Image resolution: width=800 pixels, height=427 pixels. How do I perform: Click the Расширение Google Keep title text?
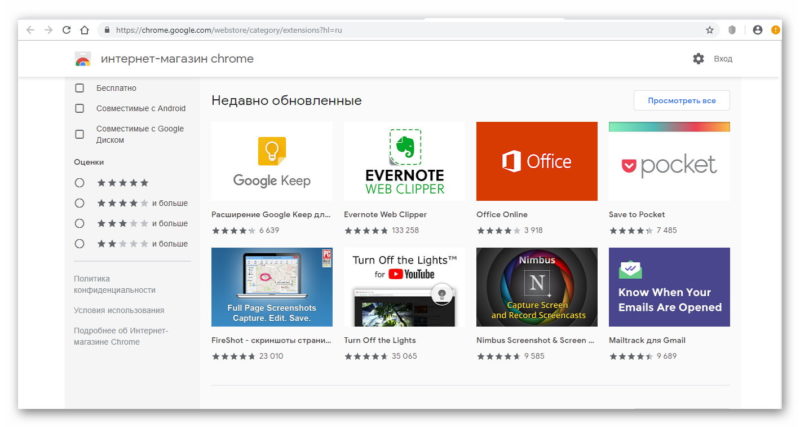pyautogui.click(x=271, y=214)
